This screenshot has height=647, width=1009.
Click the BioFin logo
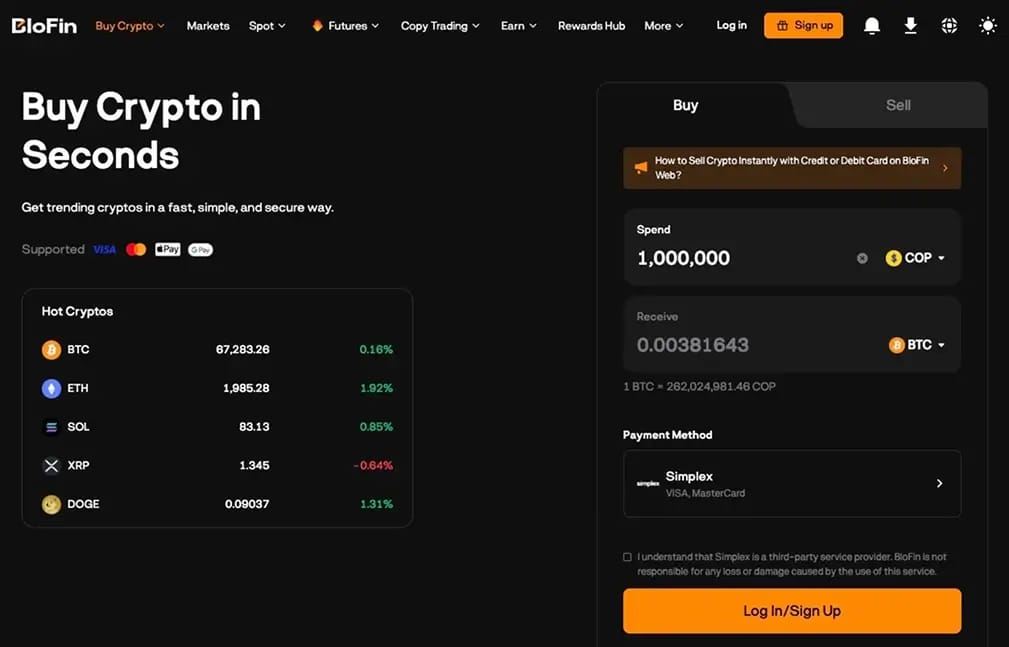click(44, 26)
